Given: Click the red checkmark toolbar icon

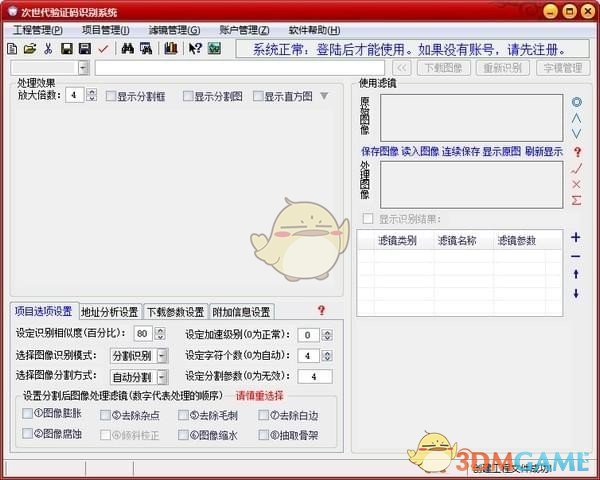Looking at the screenshot, I should click(103, 48).
